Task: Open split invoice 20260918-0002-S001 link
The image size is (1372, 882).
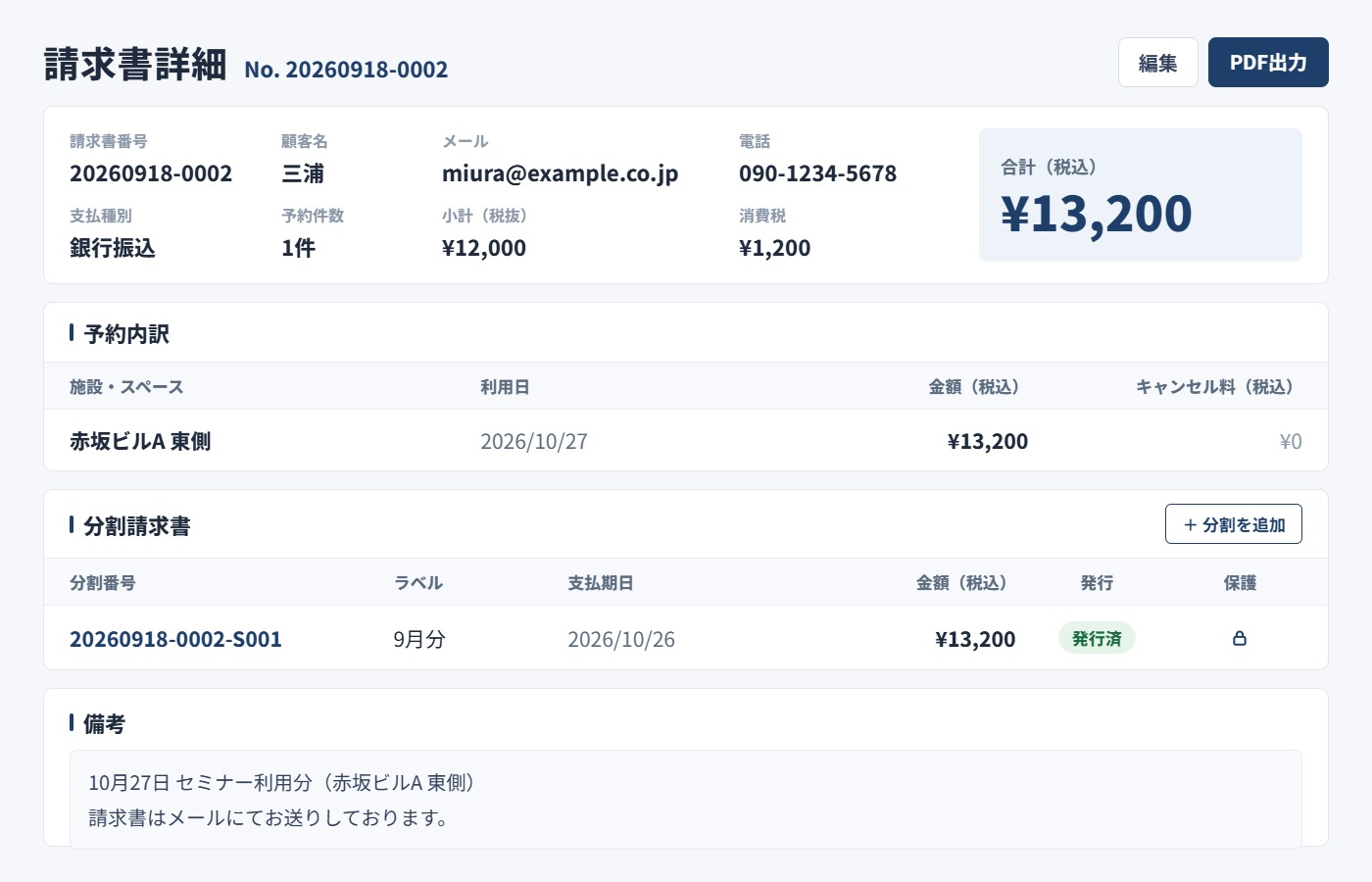Action: (x=175, y=639)
